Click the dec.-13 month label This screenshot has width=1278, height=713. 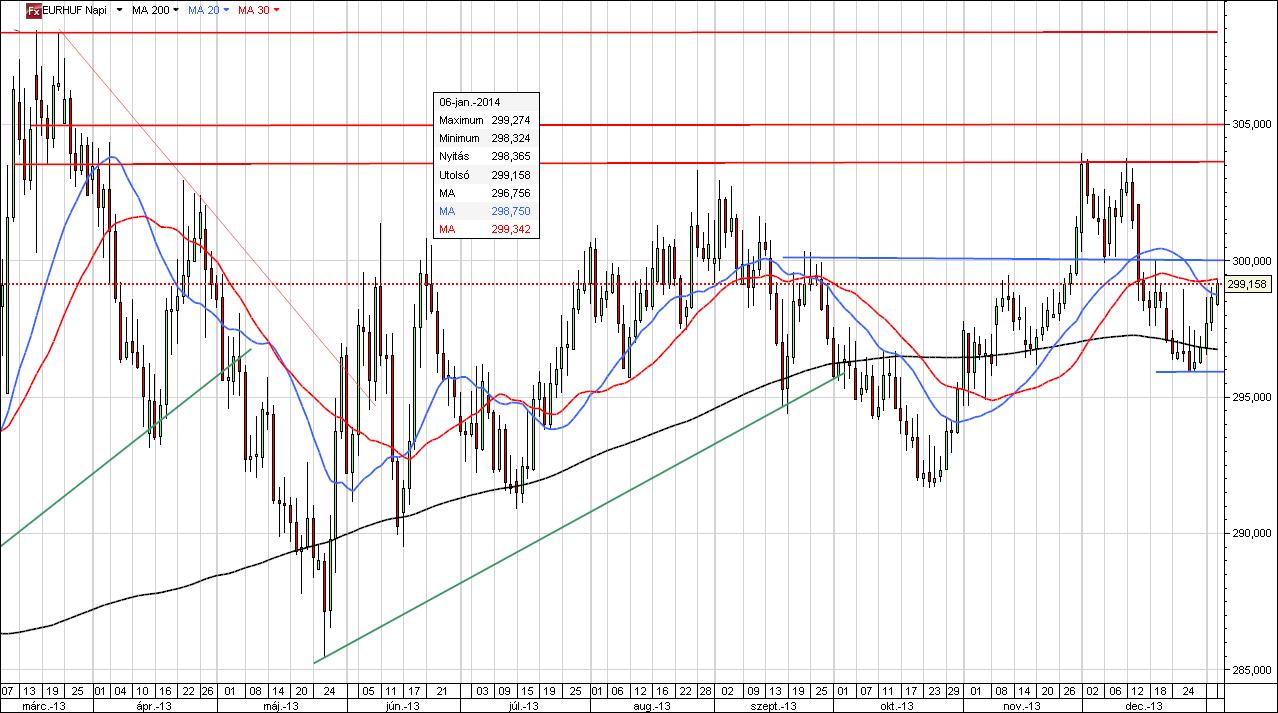(1142, 706)
